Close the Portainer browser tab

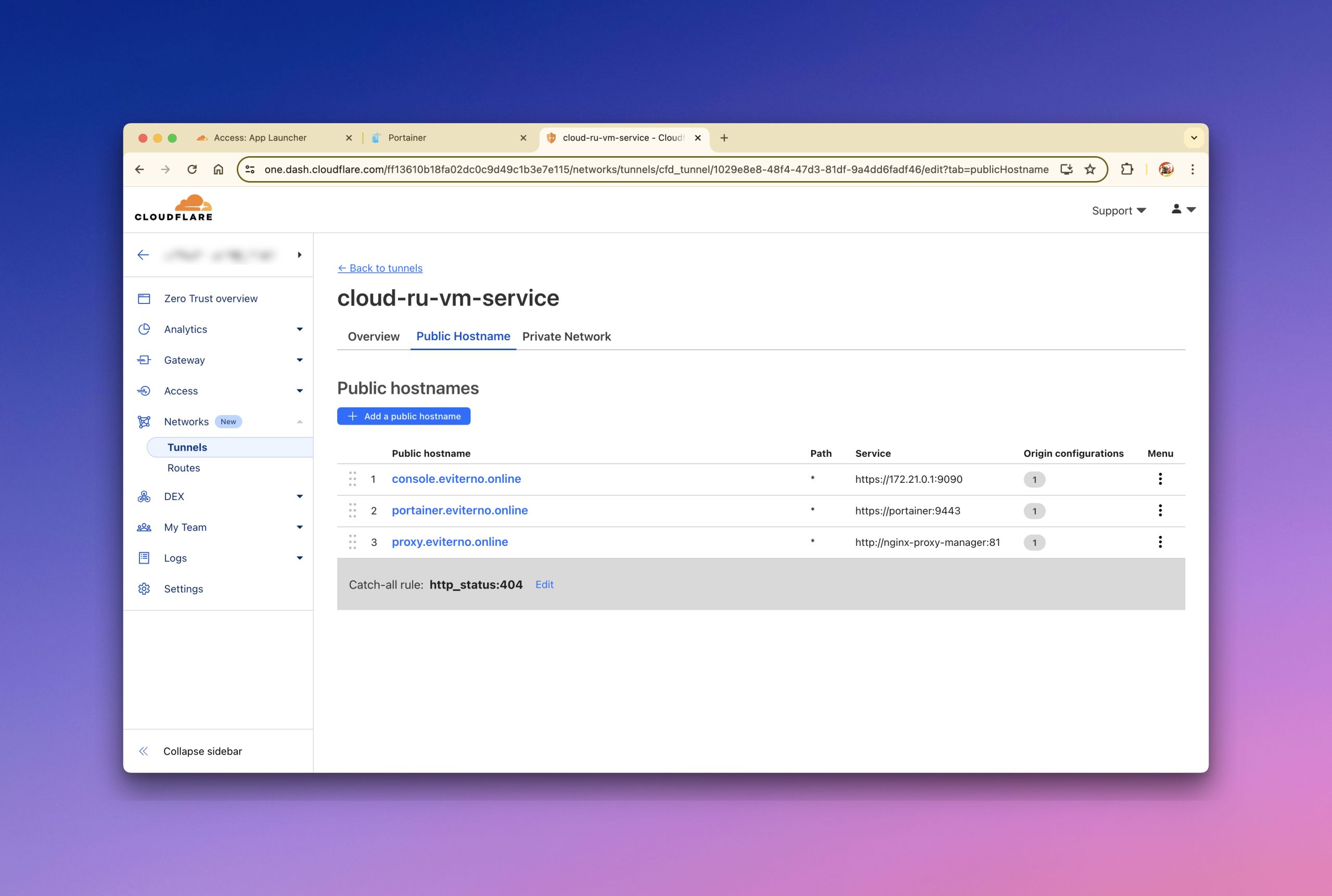(x=523, y=138)
